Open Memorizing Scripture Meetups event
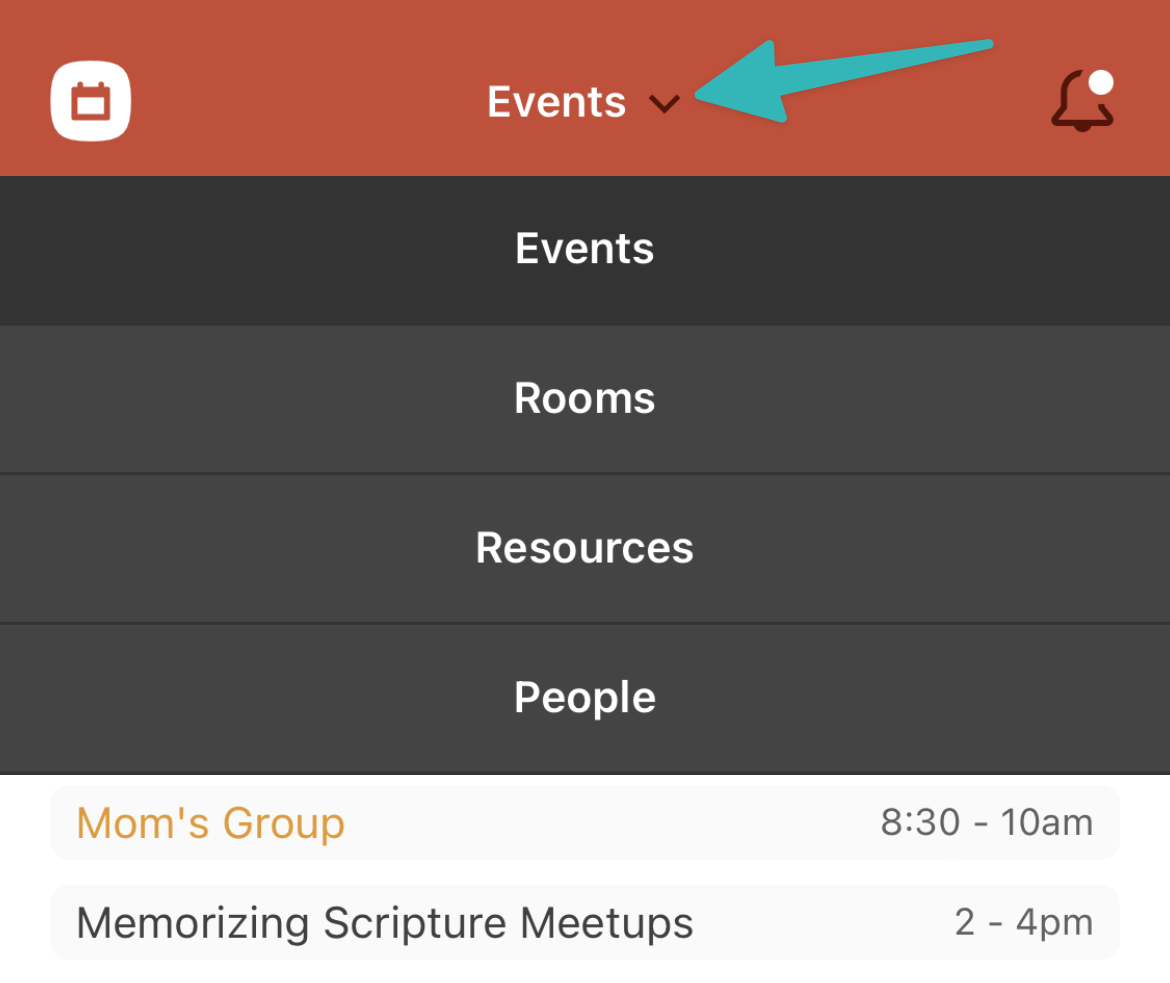This screenshot has width=1170, height=983. tap(385, 923)
